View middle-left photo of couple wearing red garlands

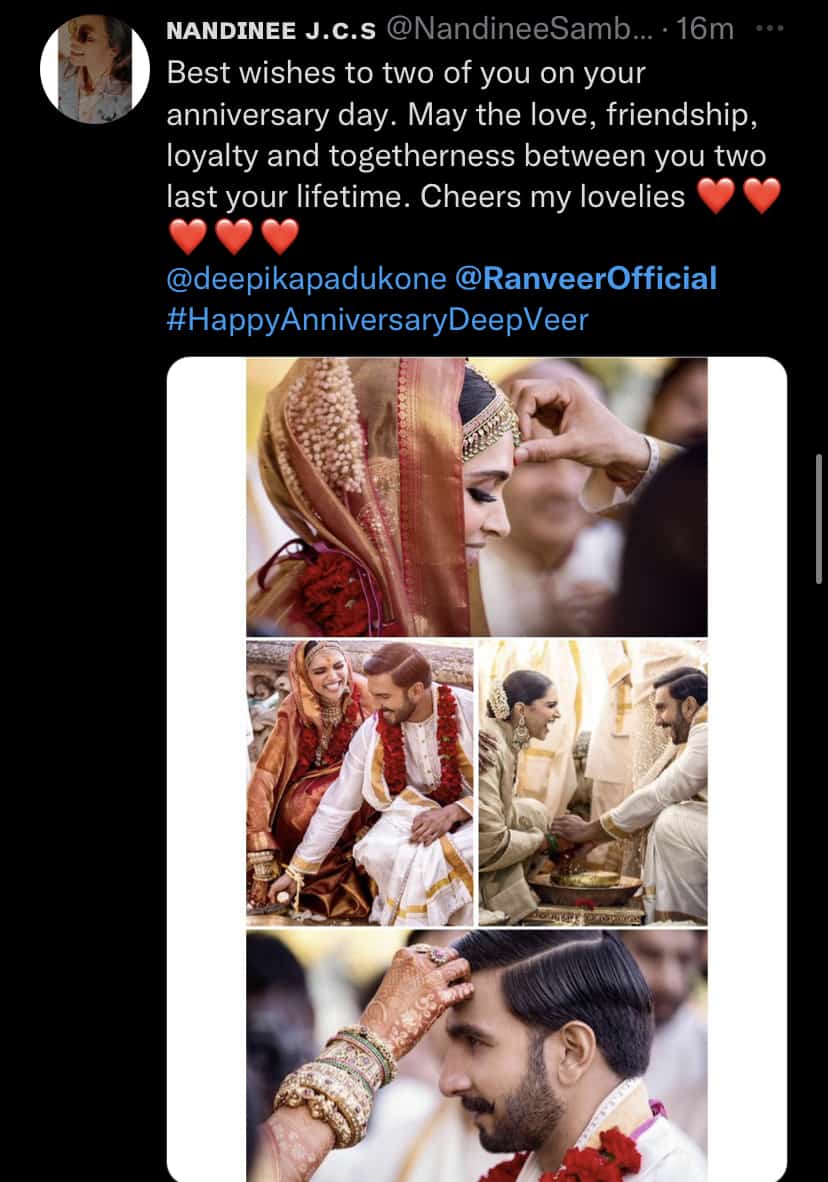coord(360,783)
